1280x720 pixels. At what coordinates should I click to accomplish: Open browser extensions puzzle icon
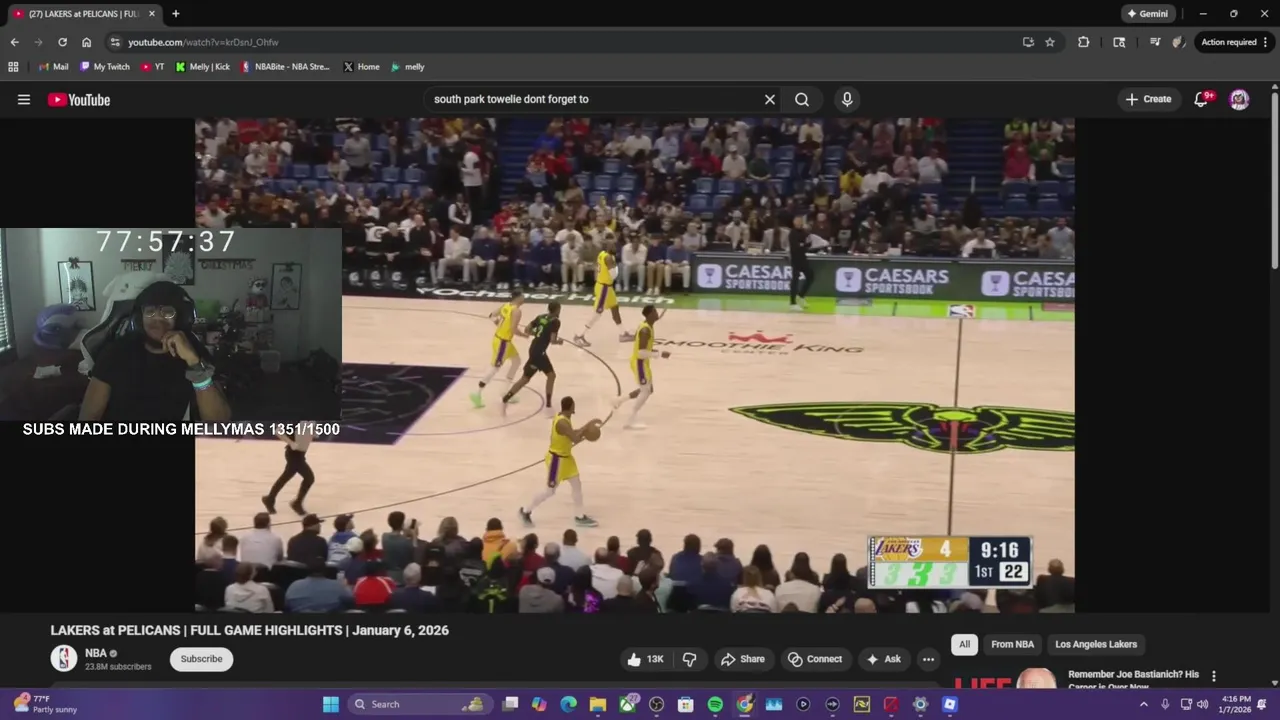[1083, 42]
